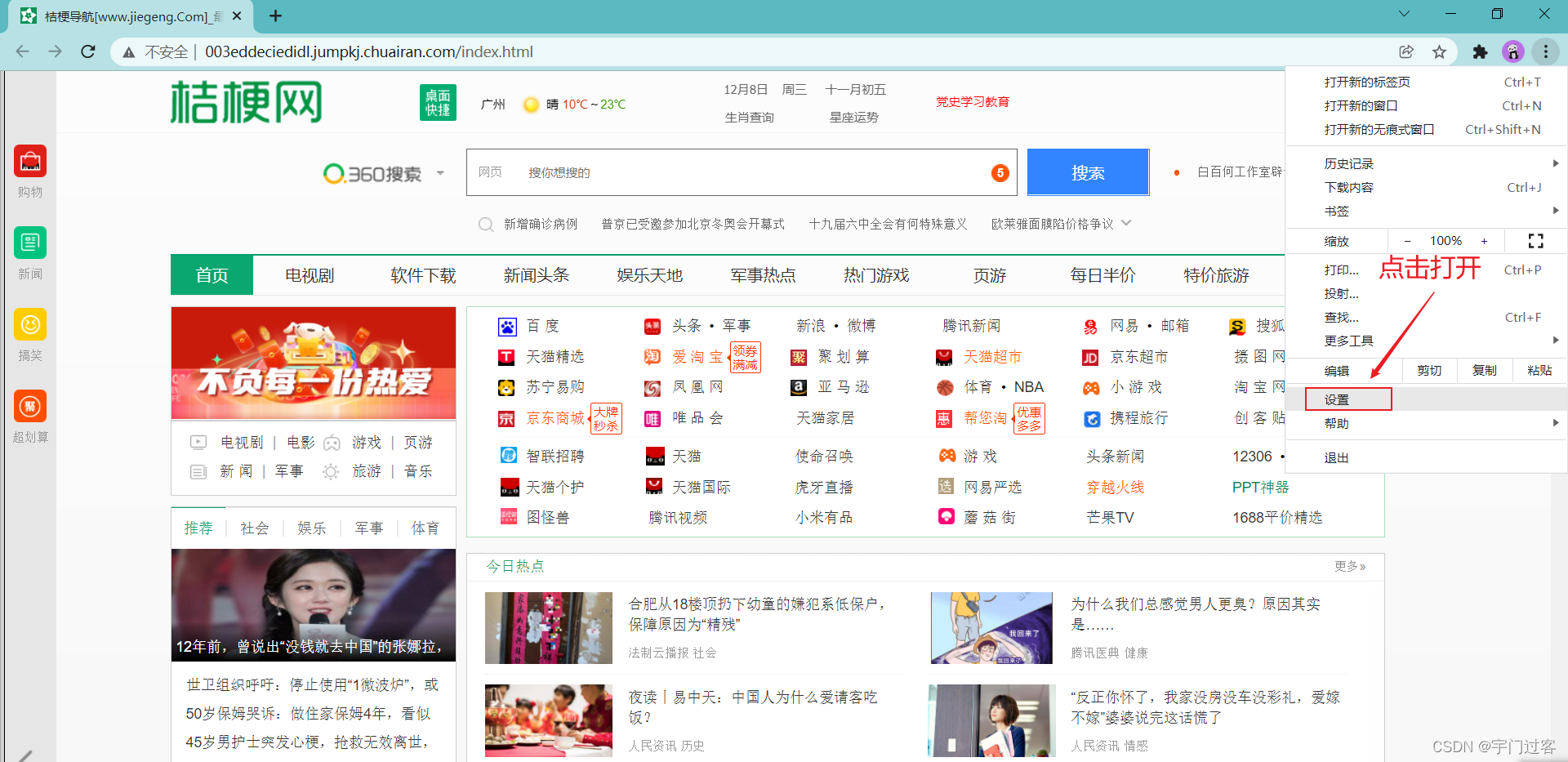Click the browser back arrow
The width and height of the screenshot is (1568, 762).
(x=22, y=51)
